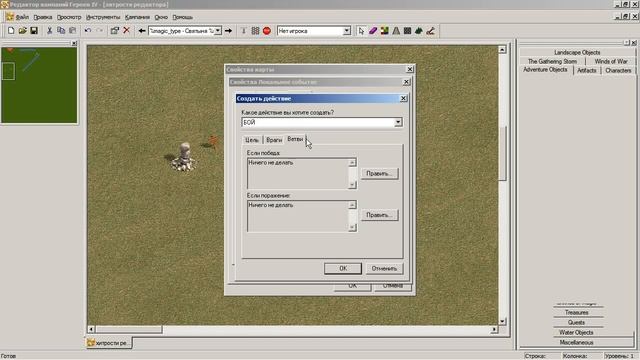Click the Save floppy disk icon
Image resolution: width=640 pixels, height=360 pixels.
tap(34, 31)
